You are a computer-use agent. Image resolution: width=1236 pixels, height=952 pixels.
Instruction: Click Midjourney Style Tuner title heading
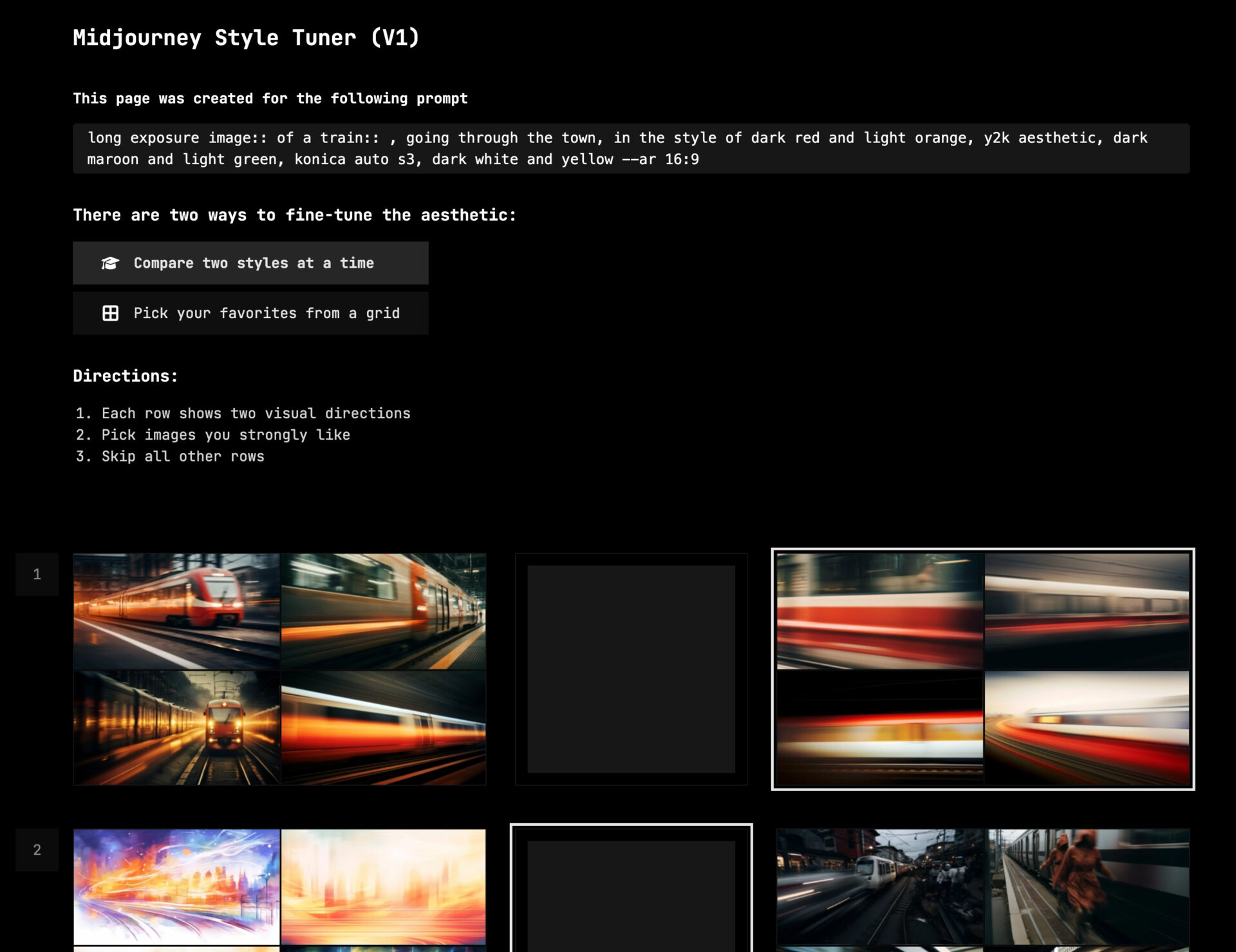246,38
